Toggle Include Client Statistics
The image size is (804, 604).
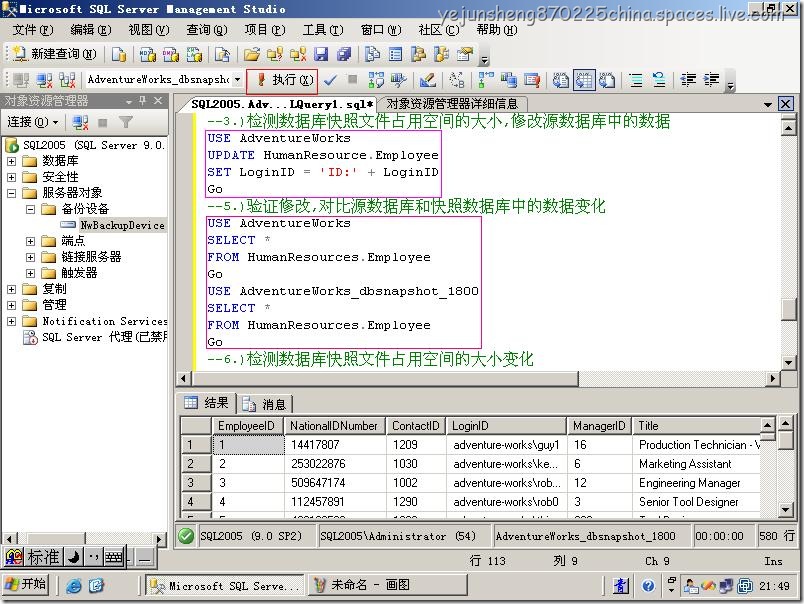[x=509, y=80]
